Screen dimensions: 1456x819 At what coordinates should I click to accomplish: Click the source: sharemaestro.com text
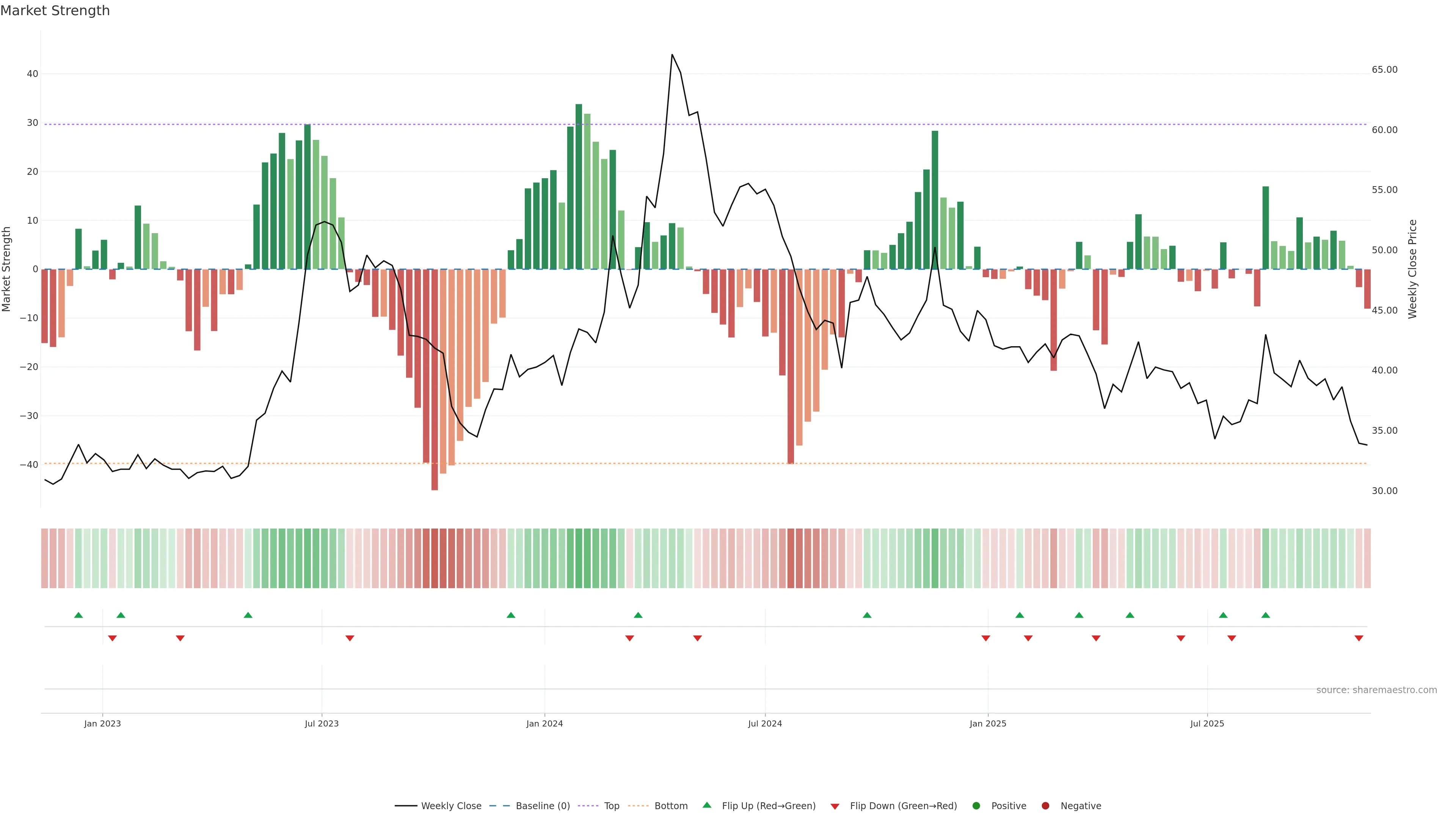[x=1376, y=690]
